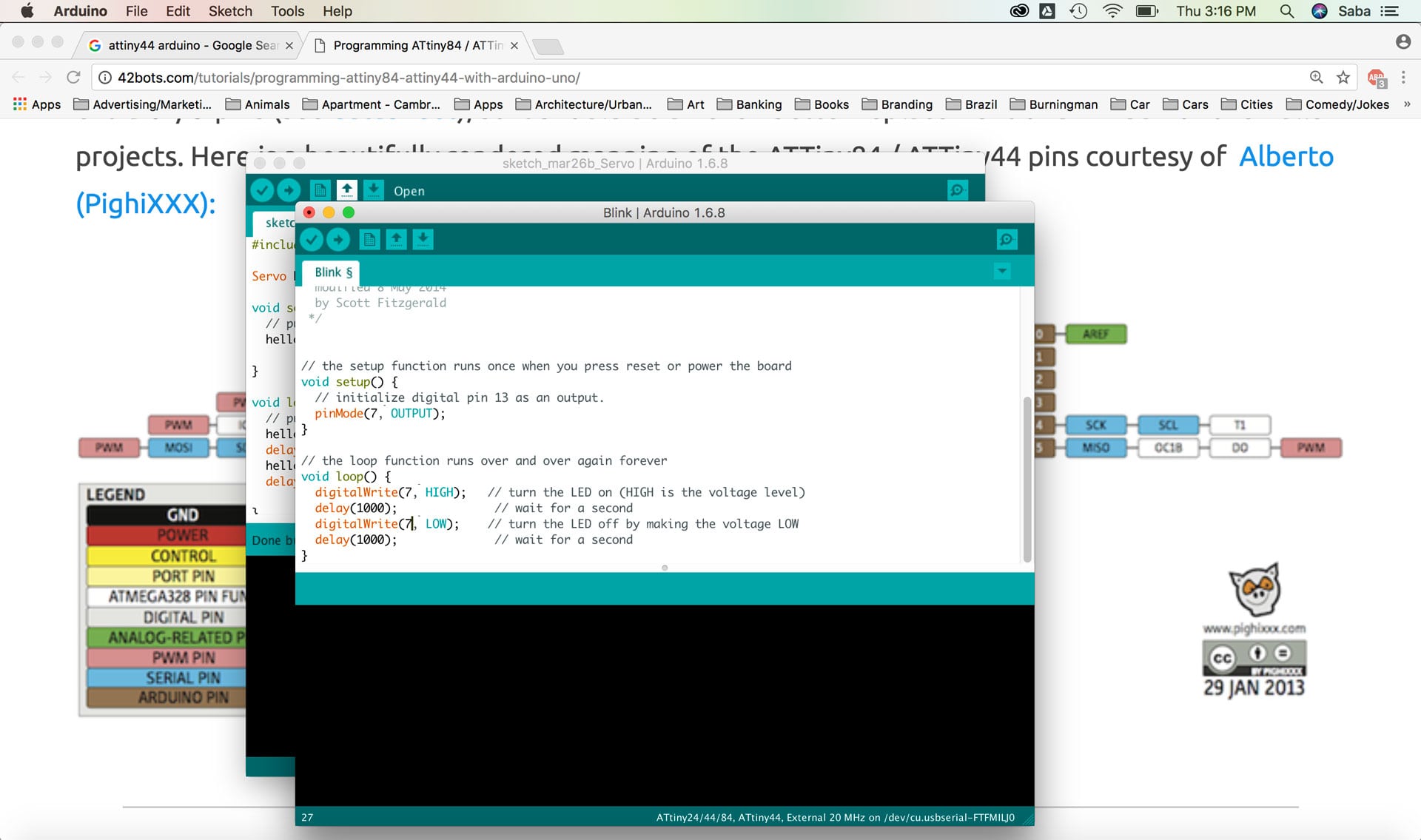Click Open sketch icon in Blink window
1421x840 pixels.
click(397, 239)
